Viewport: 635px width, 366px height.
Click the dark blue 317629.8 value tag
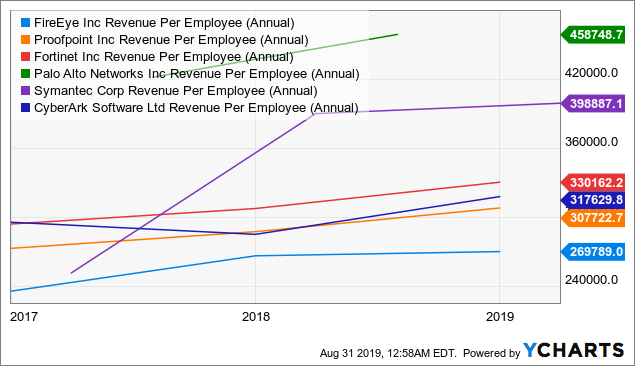[x=593, y=200]
